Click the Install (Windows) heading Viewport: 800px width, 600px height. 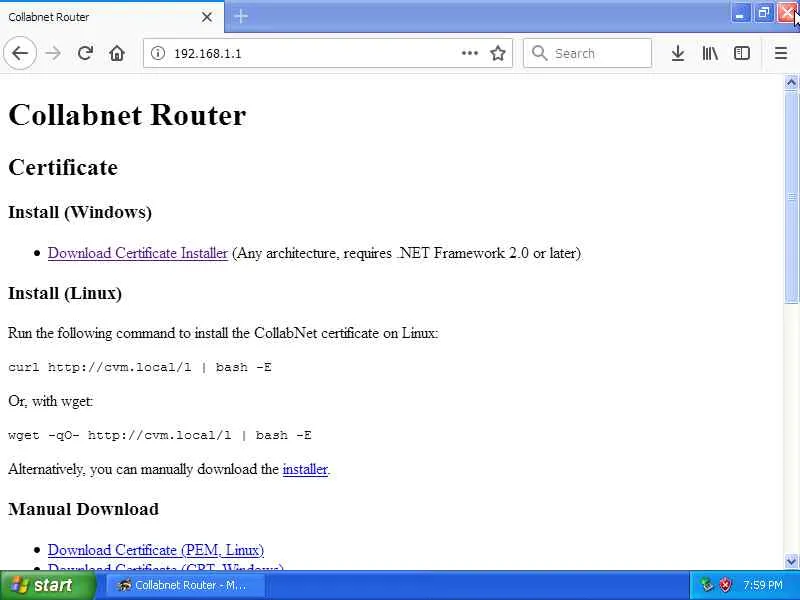tap(80, 212)
